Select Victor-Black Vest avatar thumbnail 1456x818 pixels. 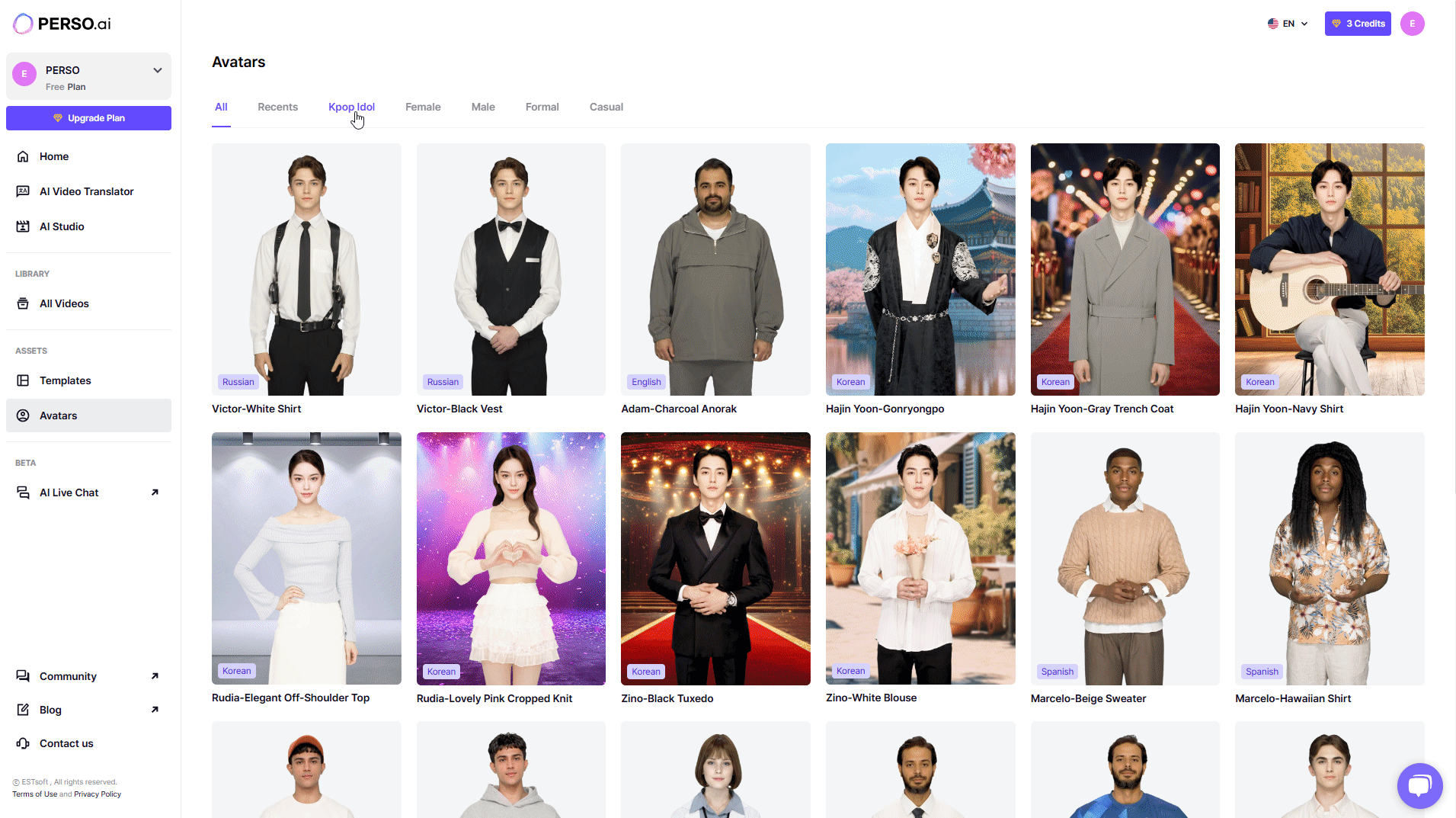pos(511,269)
